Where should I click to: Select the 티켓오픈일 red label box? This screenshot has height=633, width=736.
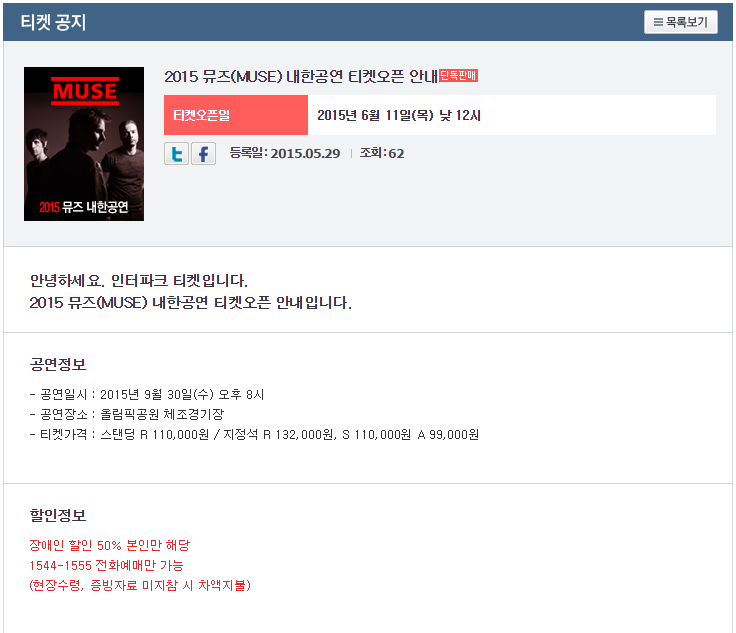236,115
